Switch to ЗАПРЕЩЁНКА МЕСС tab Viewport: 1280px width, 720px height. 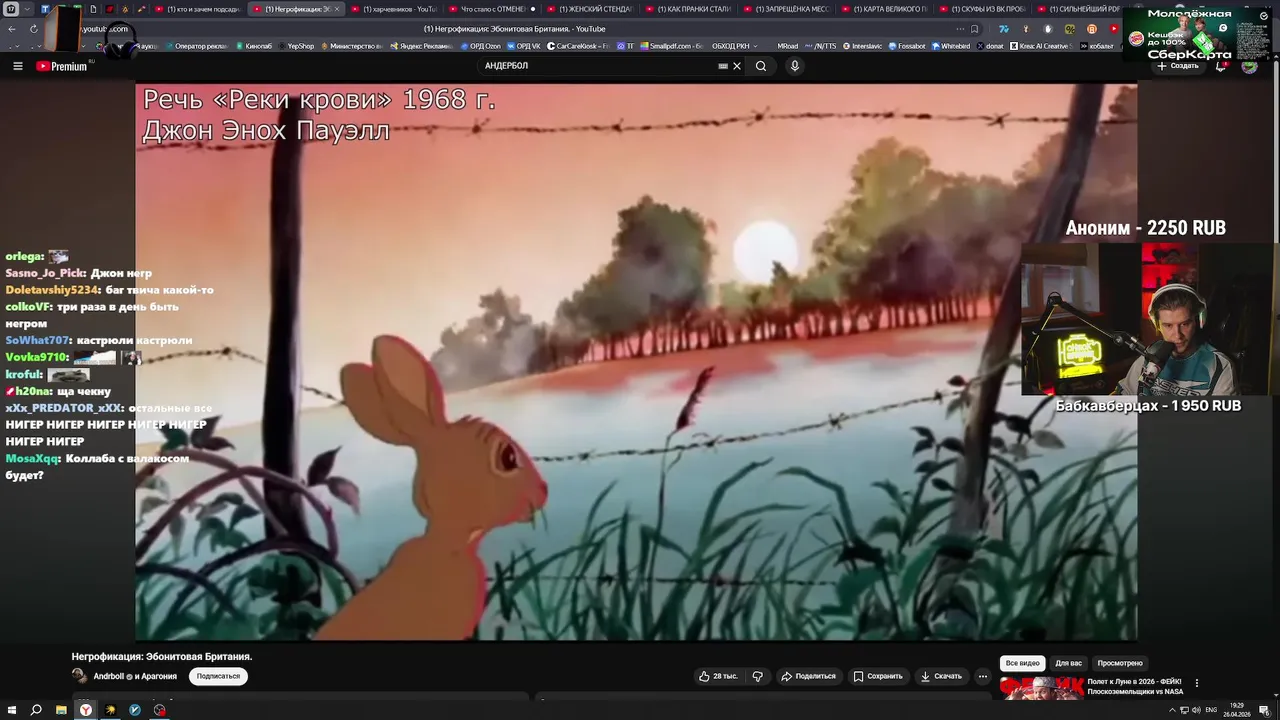(786, 9)
